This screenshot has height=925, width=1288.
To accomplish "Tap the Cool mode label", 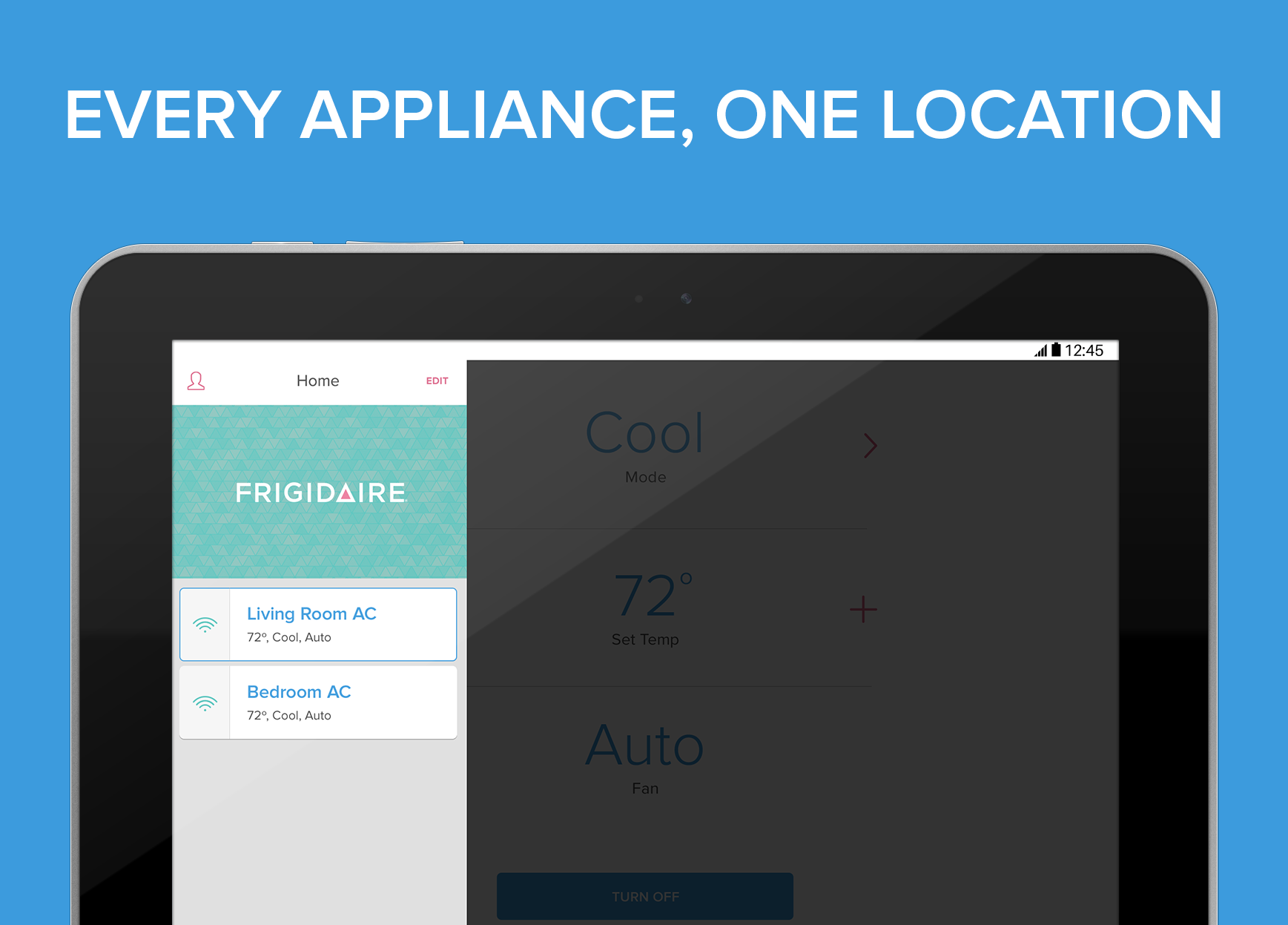I will 644,434.
